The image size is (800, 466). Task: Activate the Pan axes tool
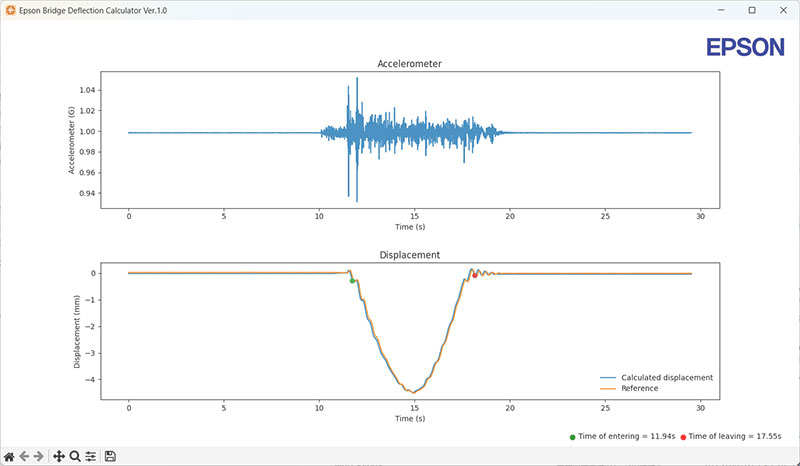pyautogui.click(x=59, y=456)
